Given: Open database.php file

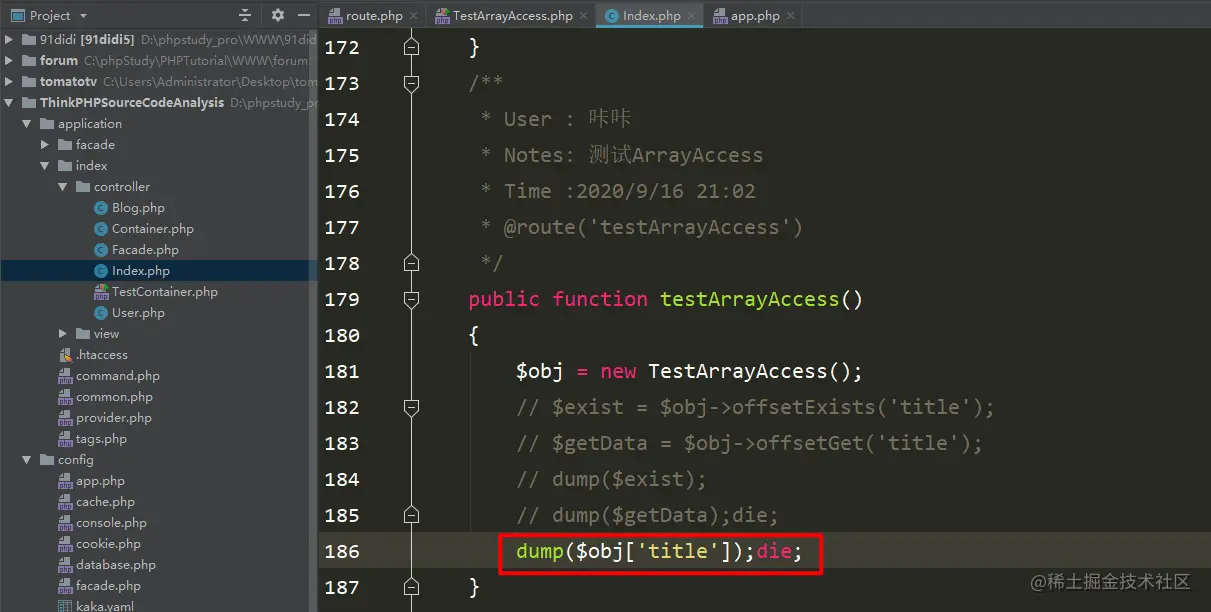Looking at the screenshot, I should (116, 565).
